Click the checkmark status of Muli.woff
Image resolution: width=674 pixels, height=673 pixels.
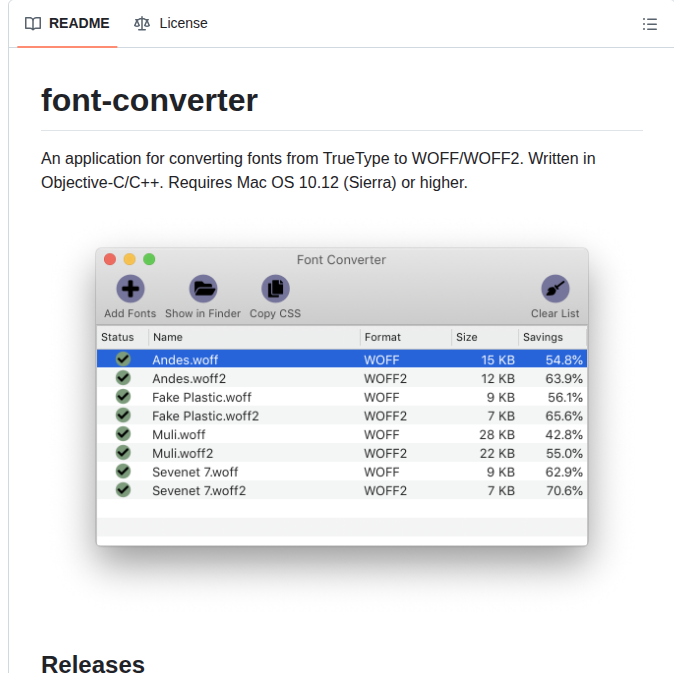pyautogui.click(x=123, y=434)
